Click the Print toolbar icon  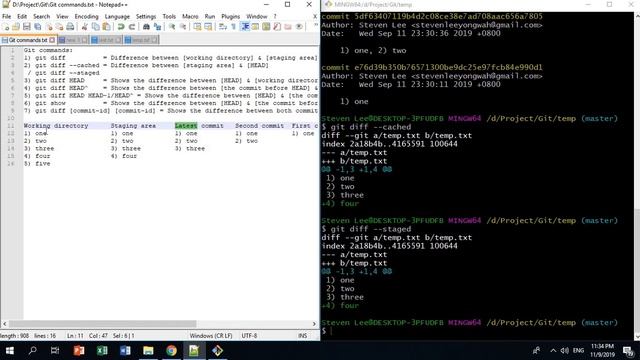tap(70, 27)
